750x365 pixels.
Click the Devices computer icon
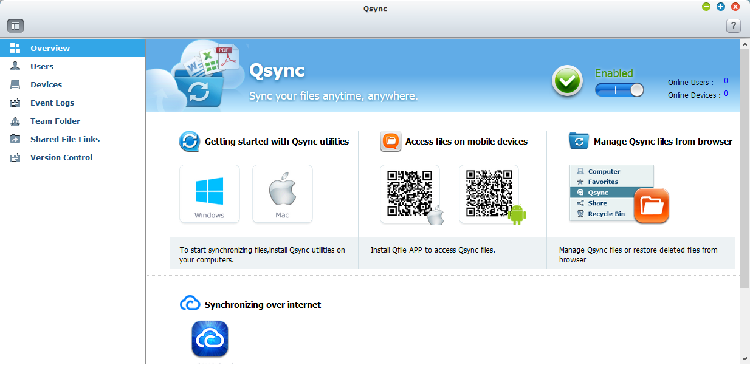15,85
